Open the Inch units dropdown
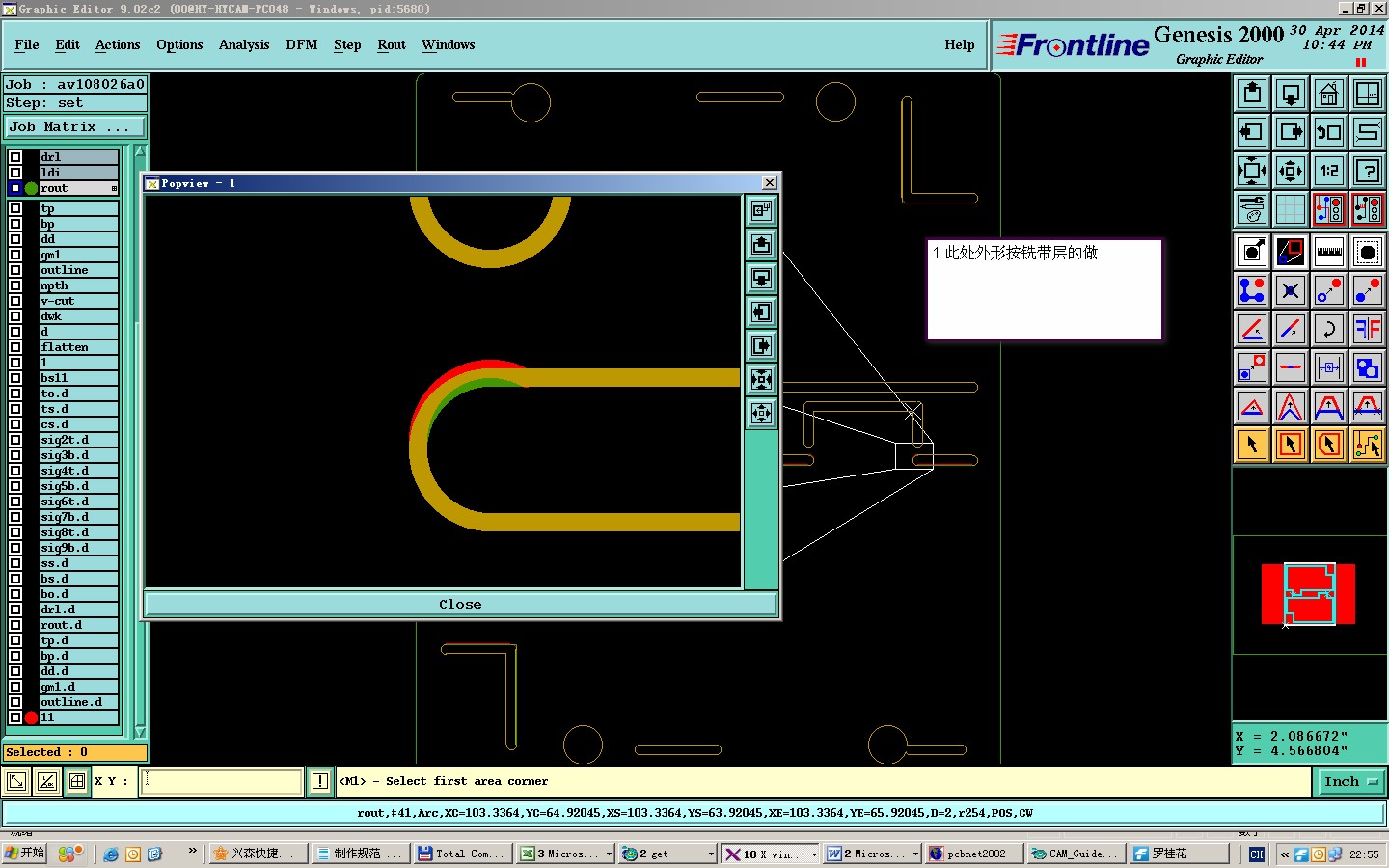The image size is (1389, 868). (1350, 782)
